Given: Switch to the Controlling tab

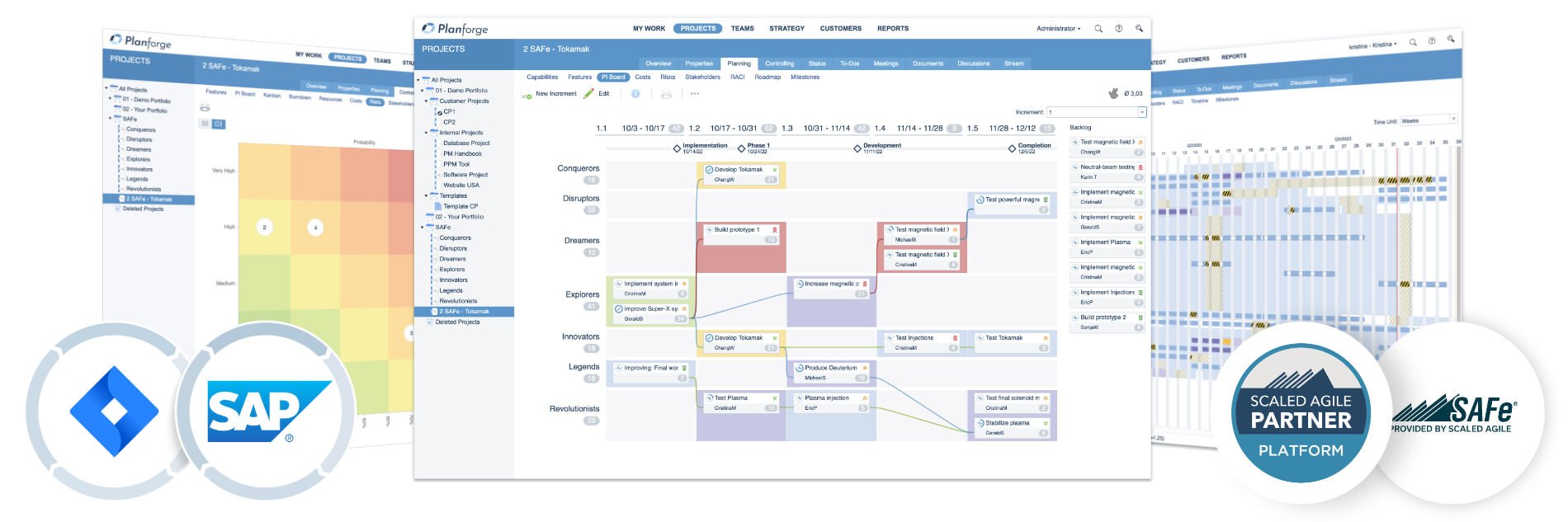Looking at the screenshot, I should click(779, 63).
